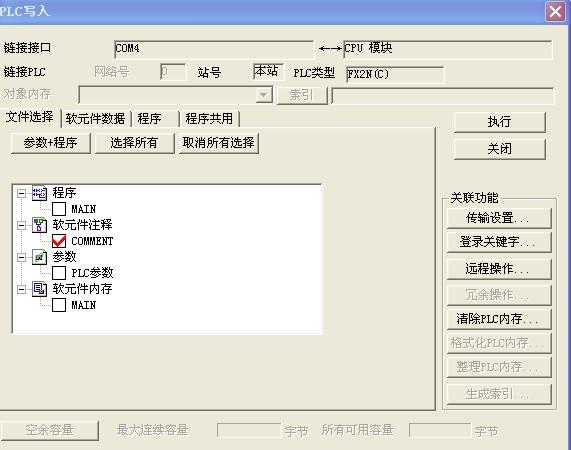
Task: Uncheck the COMMENT checkbox
Action: click(x=59, y=241)
